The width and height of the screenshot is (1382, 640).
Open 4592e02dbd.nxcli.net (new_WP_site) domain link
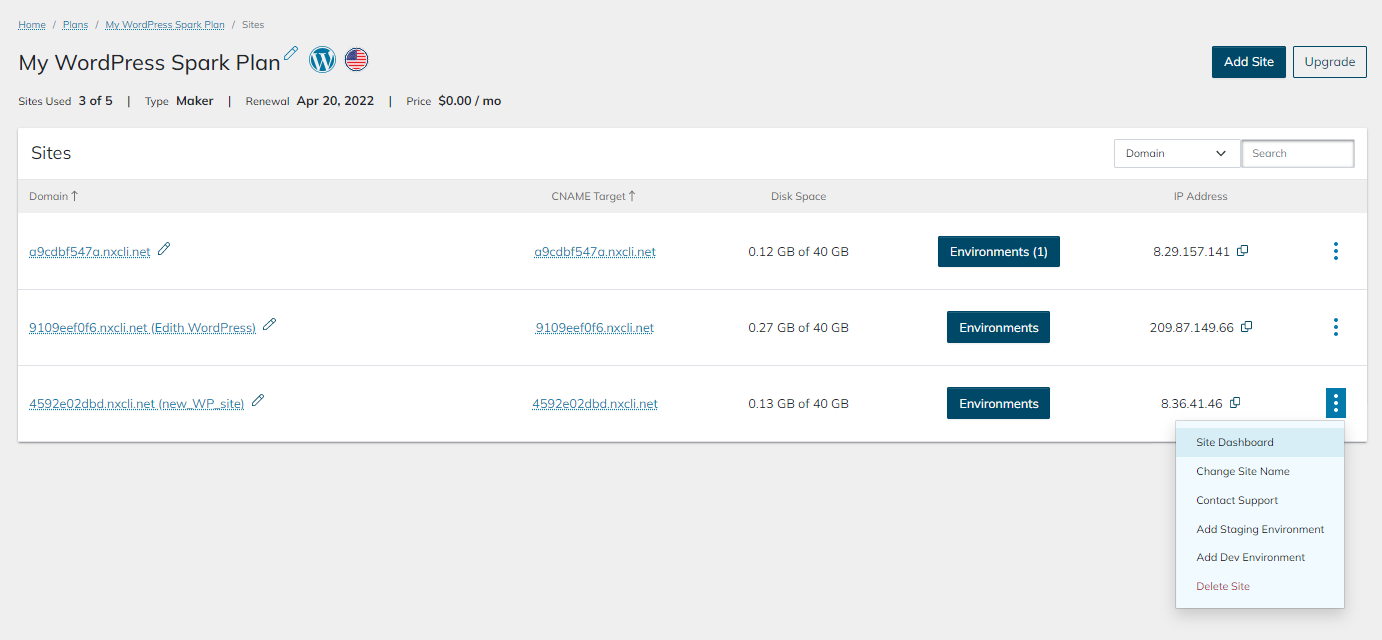coord(137,404)
